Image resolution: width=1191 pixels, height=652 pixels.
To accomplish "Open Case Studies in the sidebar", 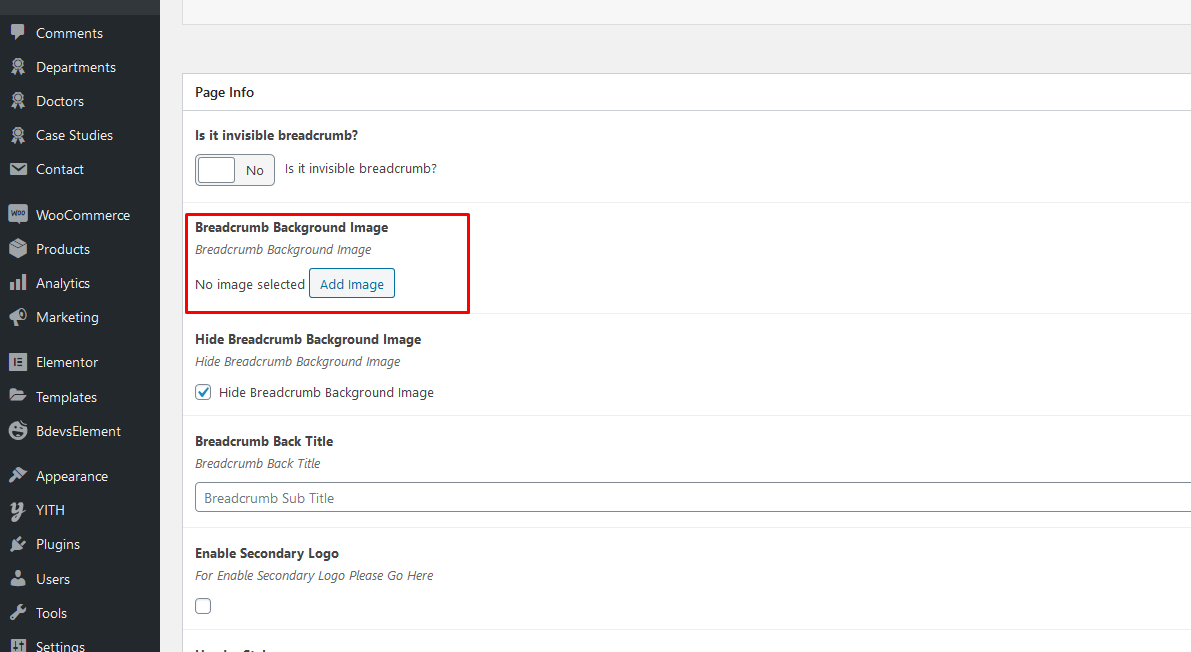I will [x=74, y=135].
